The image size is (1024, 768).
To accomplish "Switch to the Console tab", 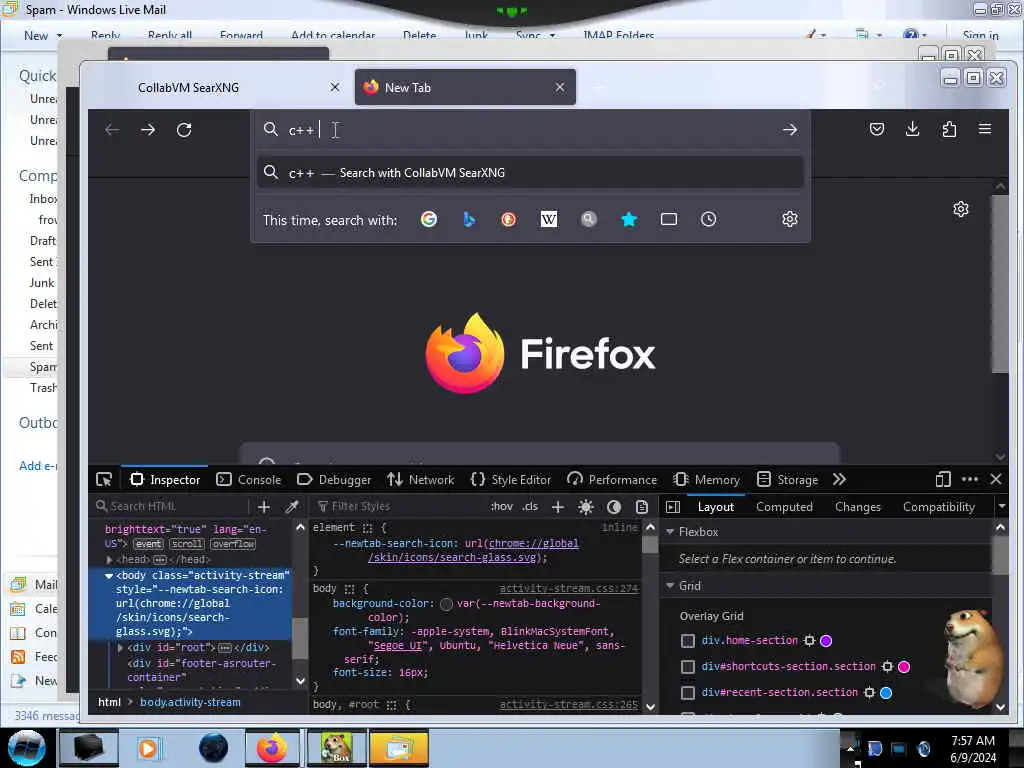I will point(249,479).
